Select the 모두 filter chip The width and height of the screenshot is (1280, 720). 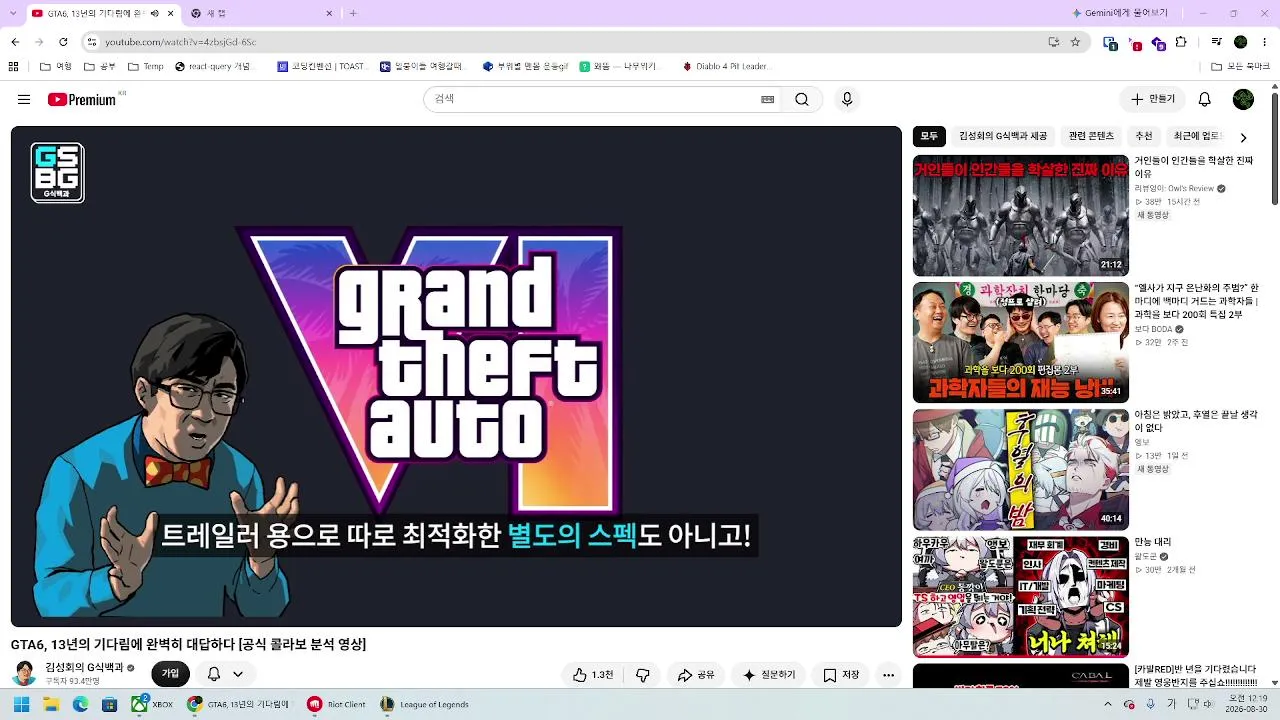click(929, 136)
